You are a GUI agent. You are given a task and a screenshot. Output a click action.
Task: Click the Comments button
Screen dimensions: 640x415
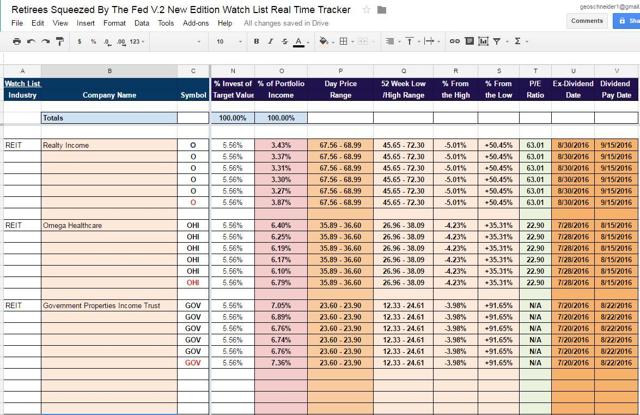(x=587, y=21)
